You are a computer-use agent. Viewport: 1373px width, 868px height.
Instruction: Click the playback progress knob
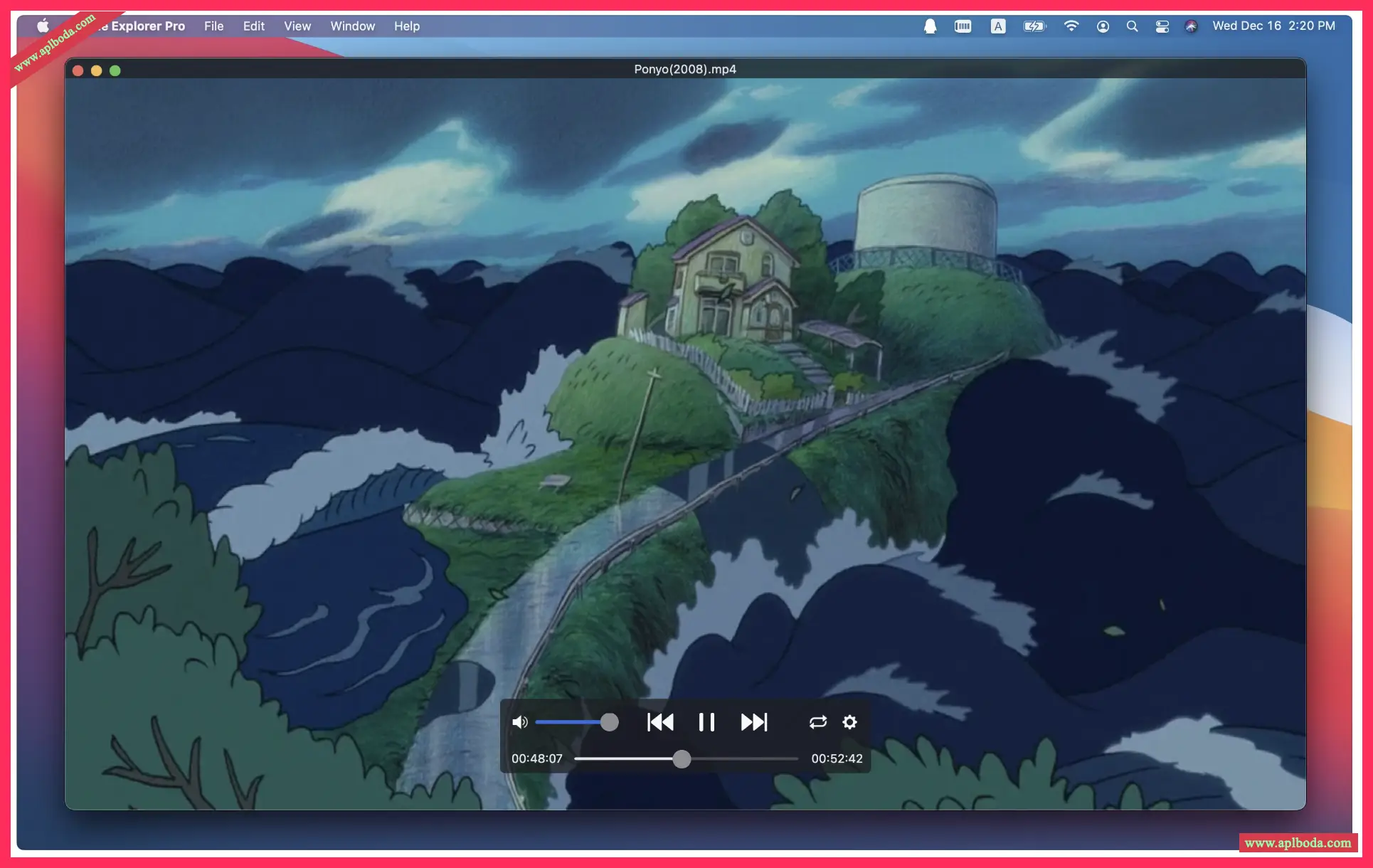[x=682, y=759]
